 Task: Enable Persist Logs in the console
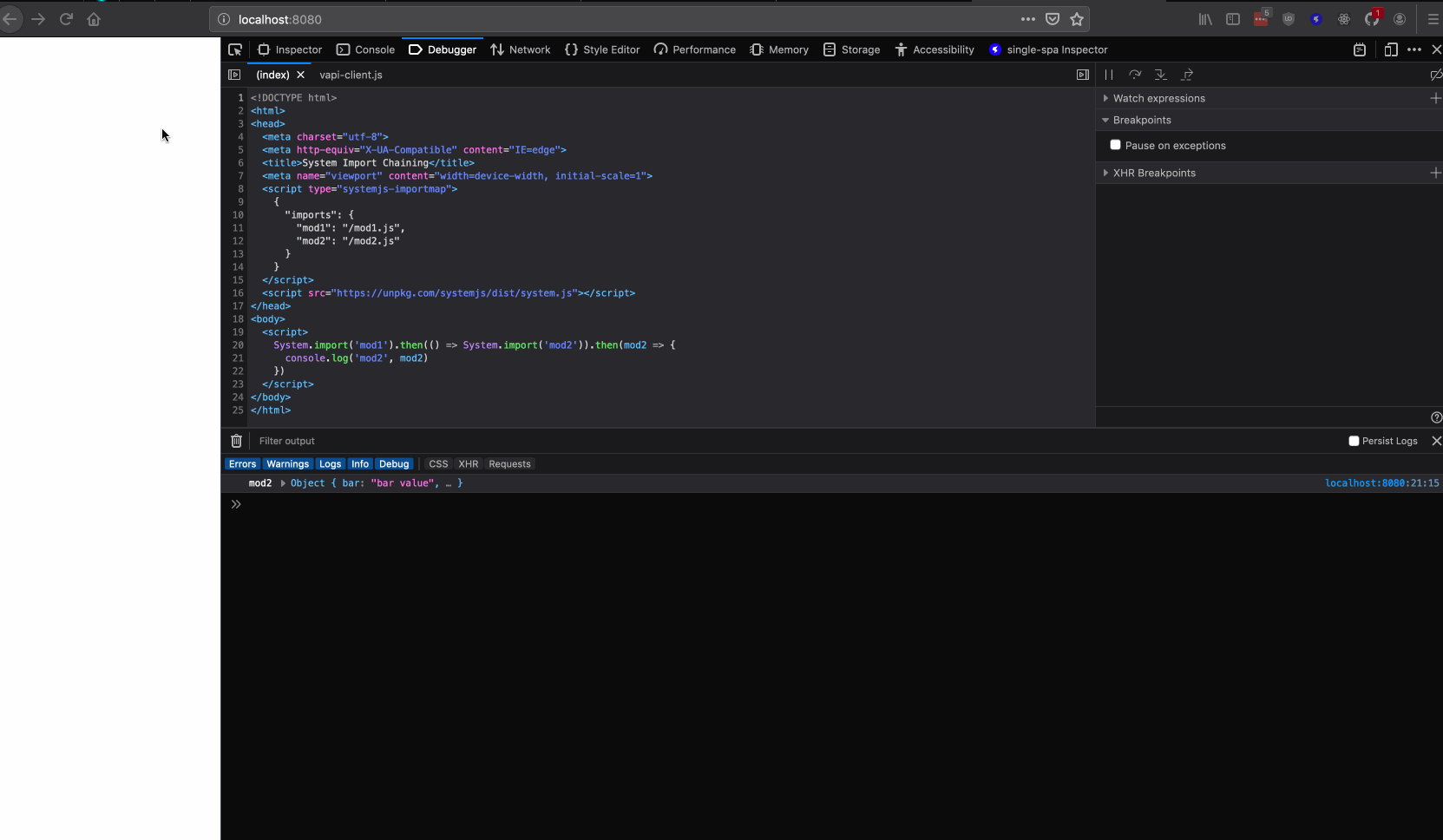(x=1353, y=441)
